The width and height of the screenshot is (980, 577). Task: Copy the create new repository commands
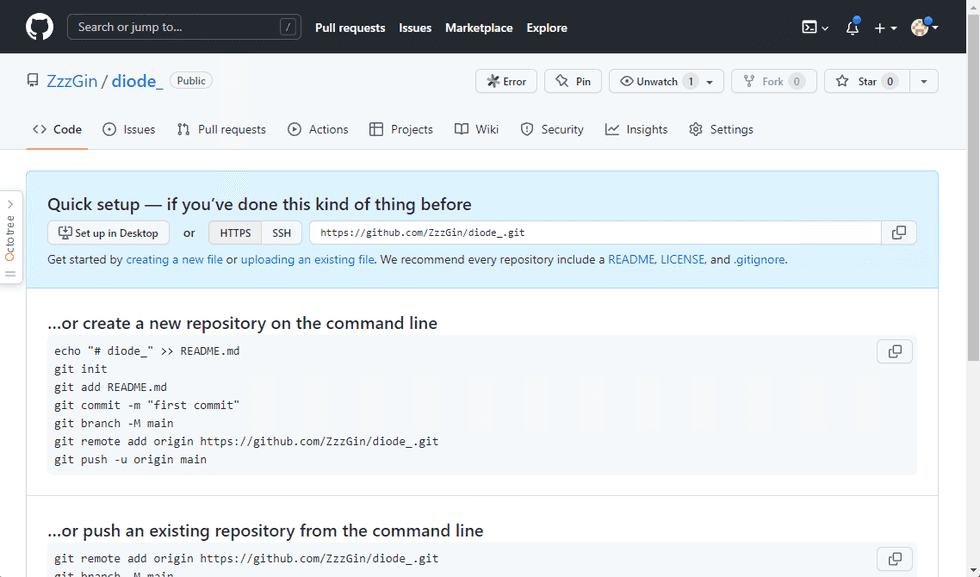[x=895, y=351]
